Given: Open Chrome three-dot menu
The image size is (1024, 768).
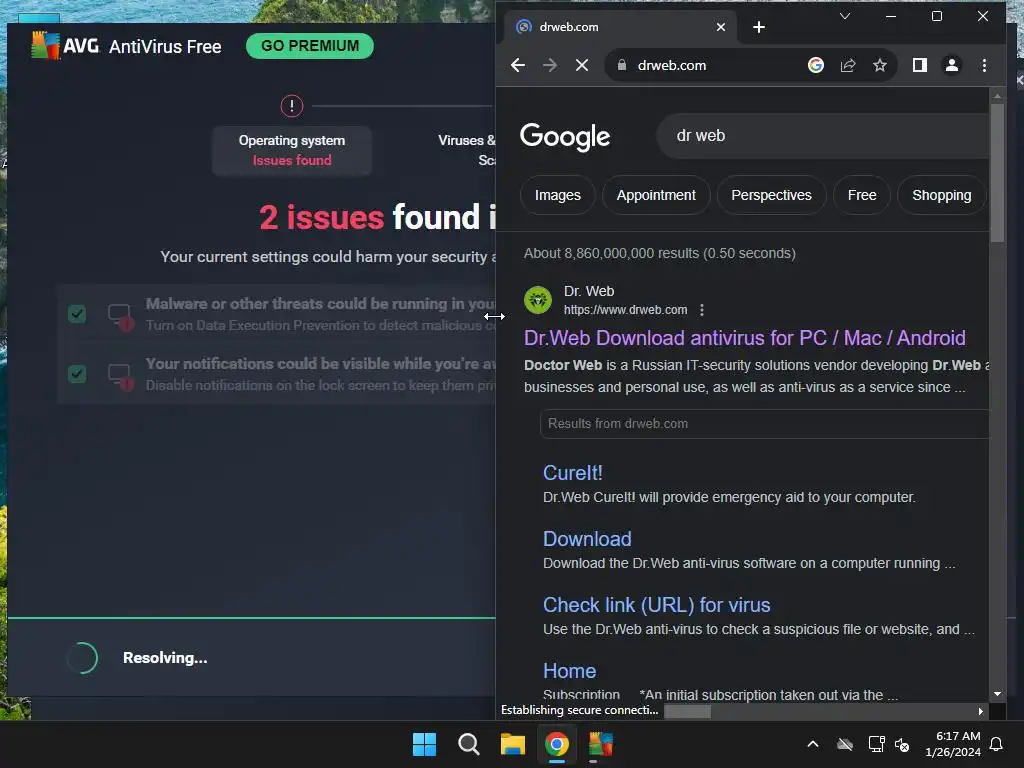Looking at the screenshot, I should (x=984, y=65).
